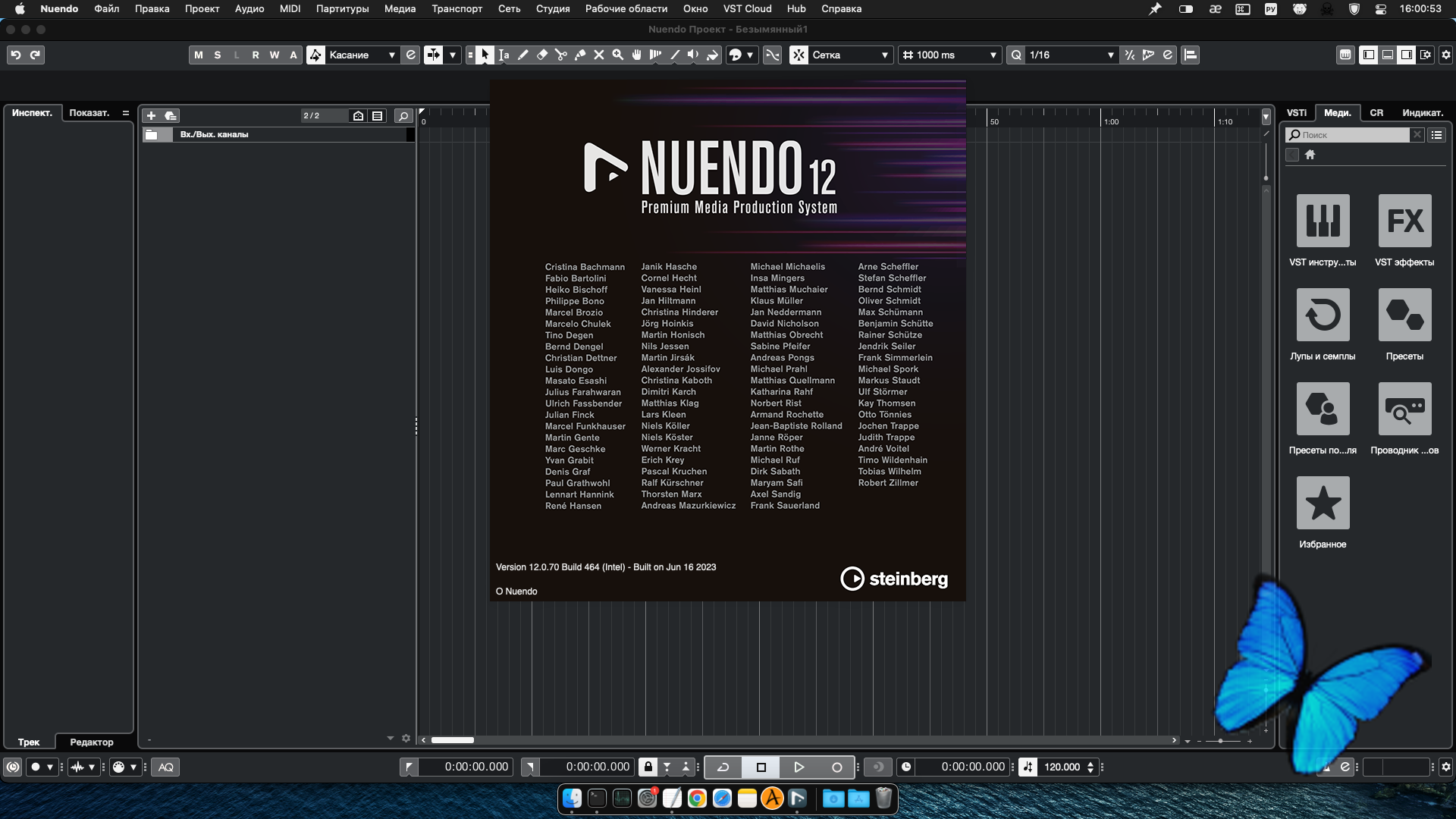Open the grid type dropdown showing 1000 ms
This screenshot has width=1456, height=819.
pyautogui.click(x=949, y=55)
